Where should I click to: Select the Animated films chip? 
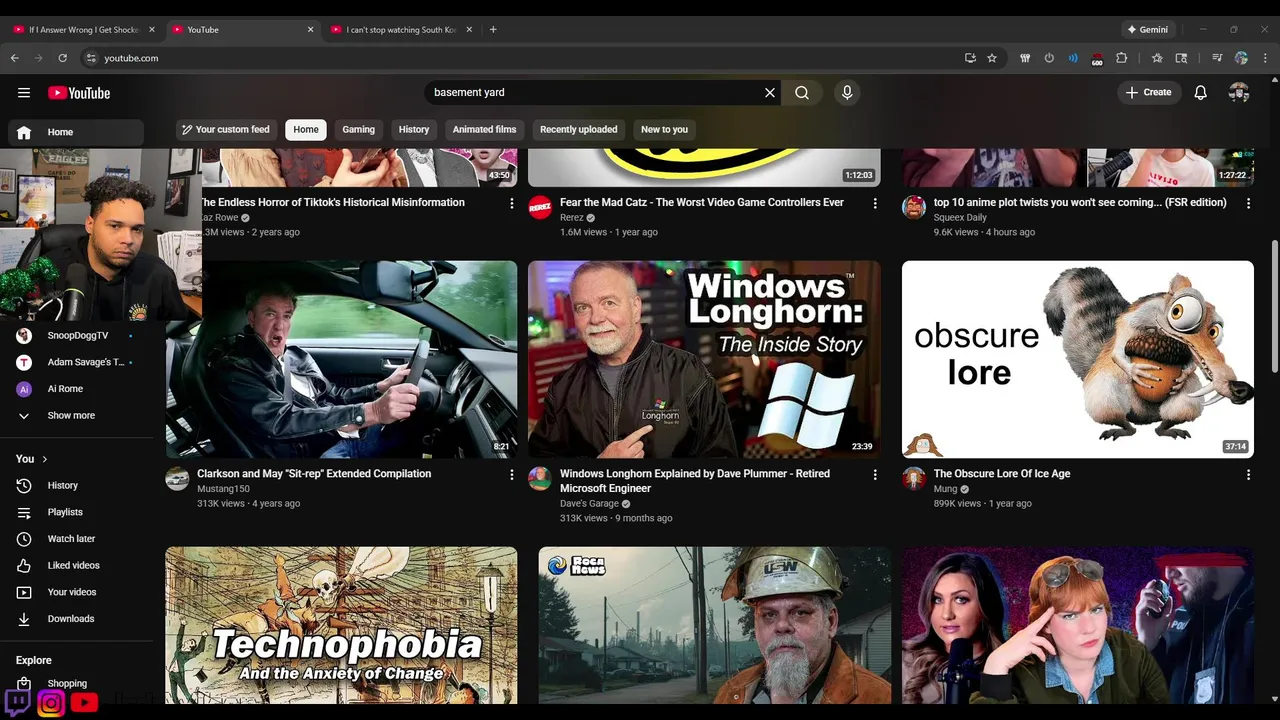[x=484, y=129]
